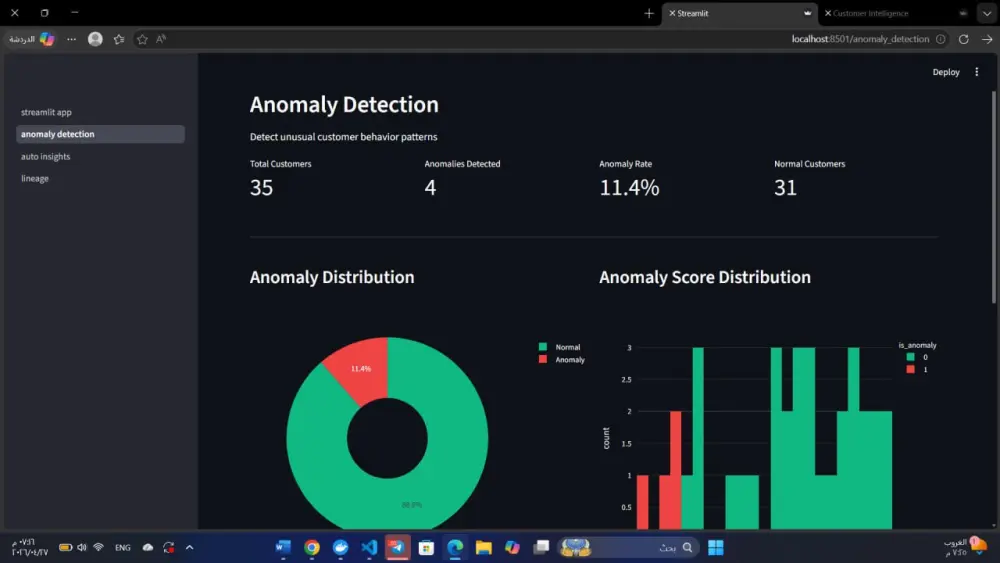Click the taskbar search box

628,548
